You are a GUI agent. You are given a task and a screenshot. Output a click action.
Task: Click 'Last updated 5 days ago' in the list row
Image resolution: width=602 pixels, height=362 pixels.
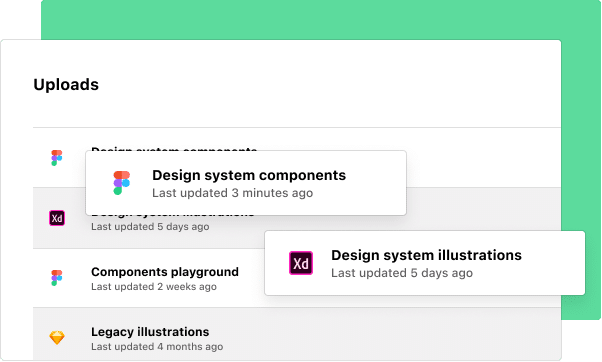point(150,227)
